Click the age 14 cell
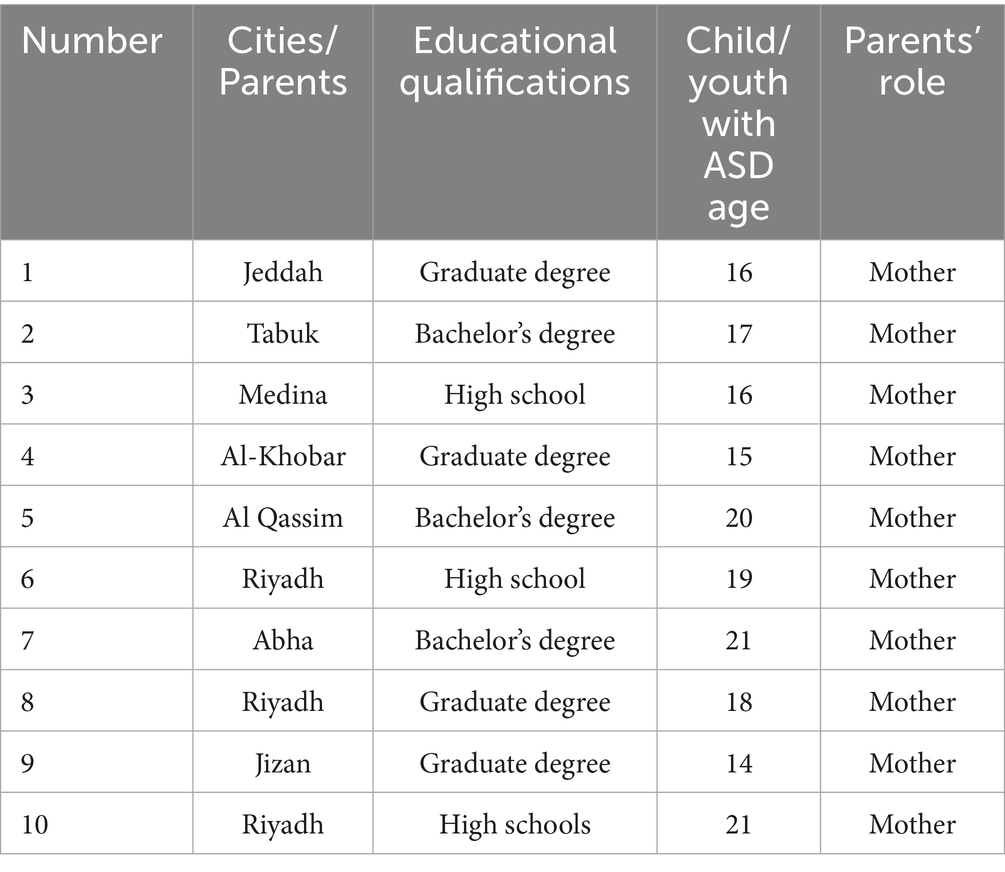 click(x=738, y=763)
